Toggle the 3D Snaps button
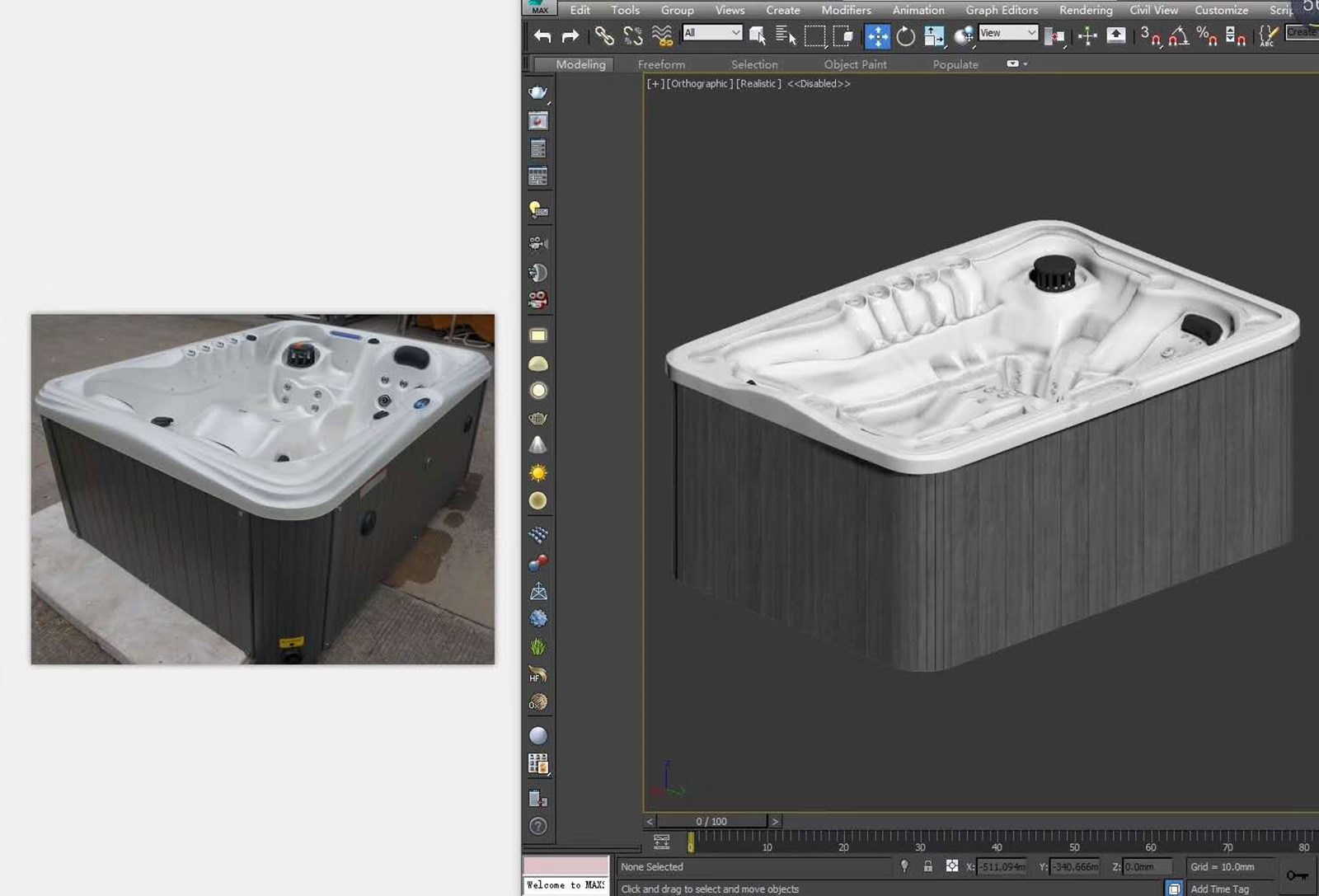The width and height of the screenshot is (1319, 896). coord(1150,36)
